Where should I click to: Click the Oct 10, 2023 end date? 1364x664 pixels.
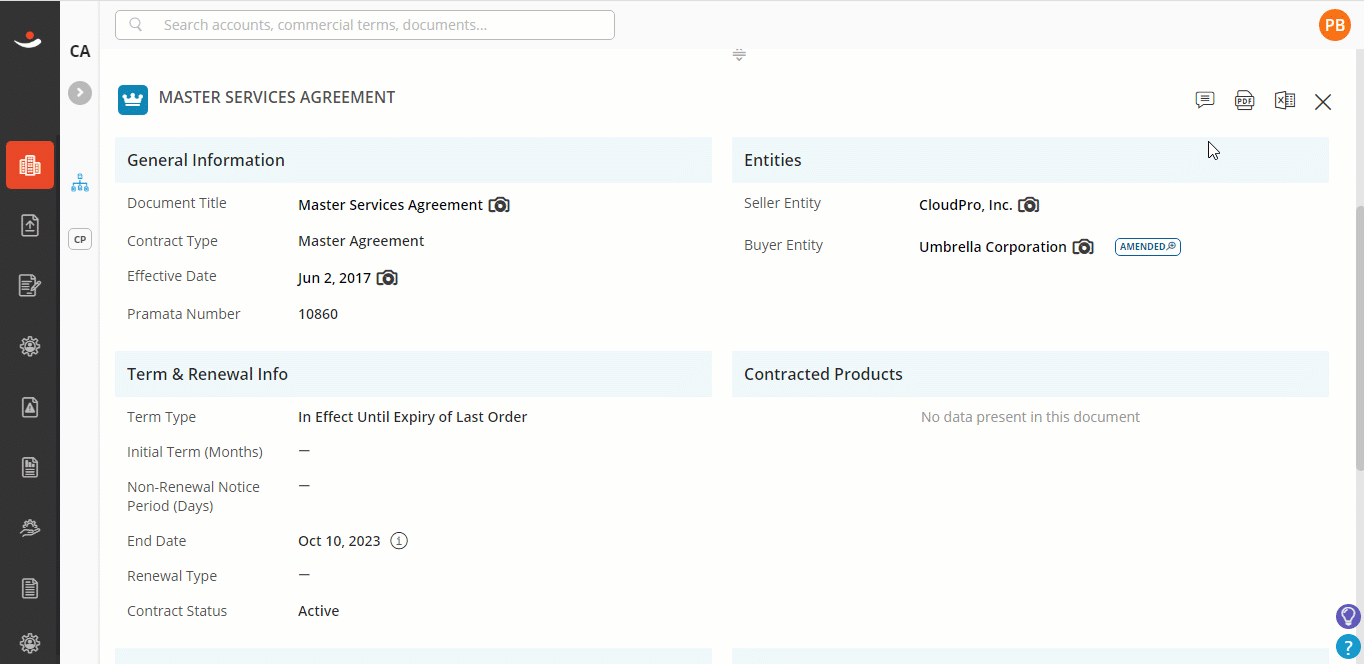coord(339,541)
